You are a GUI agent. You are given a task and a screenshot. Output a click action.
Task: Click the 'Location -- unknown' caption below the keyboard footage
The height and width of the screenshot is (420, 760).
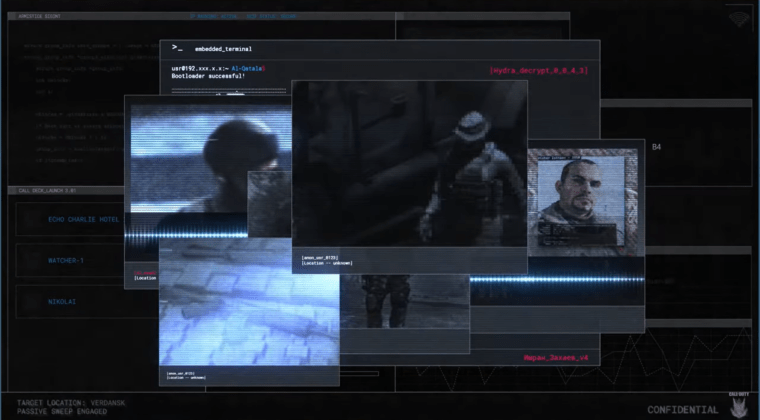pos(186,377)
